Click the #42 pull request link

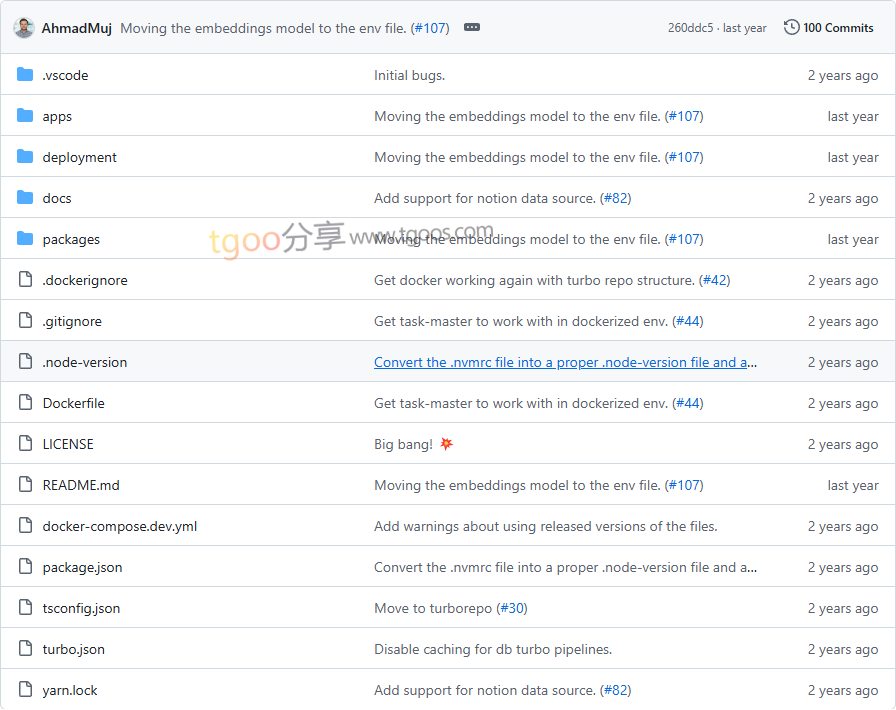click(x=714, y=280)
